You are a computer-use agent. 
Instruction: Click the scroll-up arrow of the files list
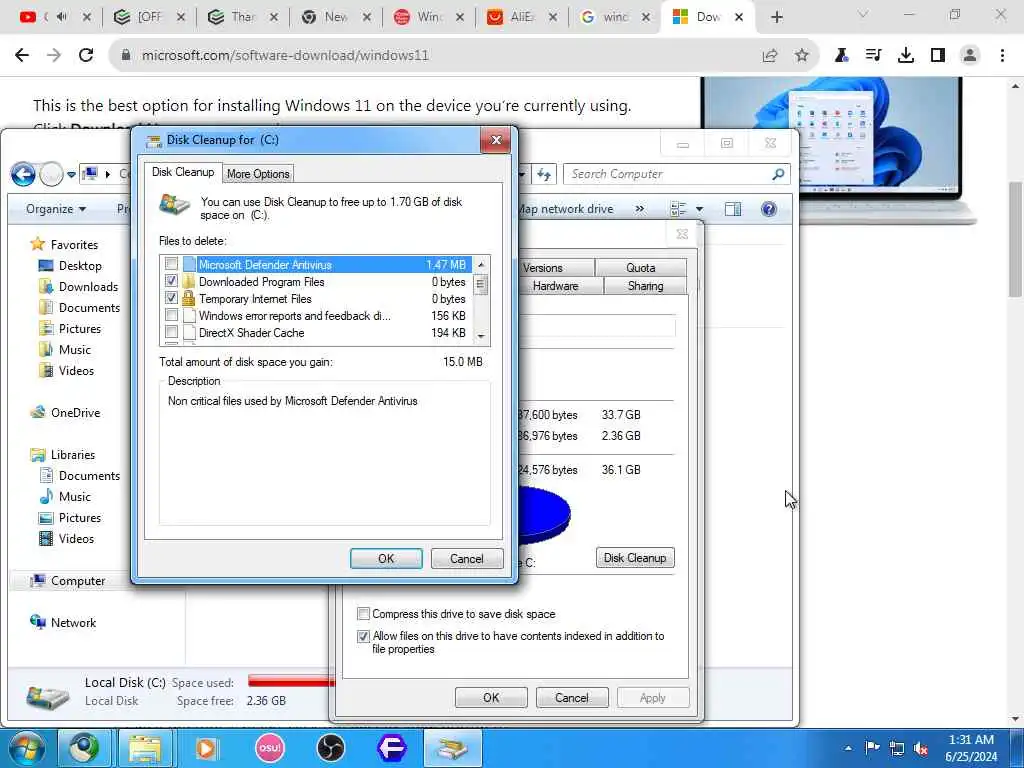pyautogui.click(x=481, y=264)
